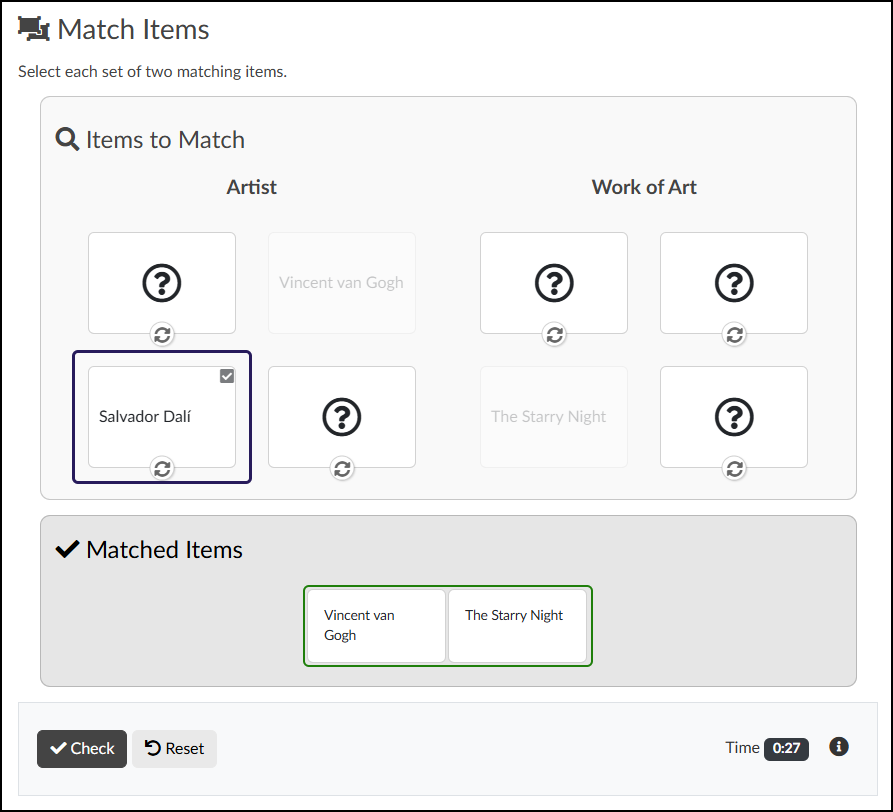Image resolution: width=893 pixels, height=812 pixels.
Task: Click the flip icon under top-left Artist card
Action: [x=162, y=335]
